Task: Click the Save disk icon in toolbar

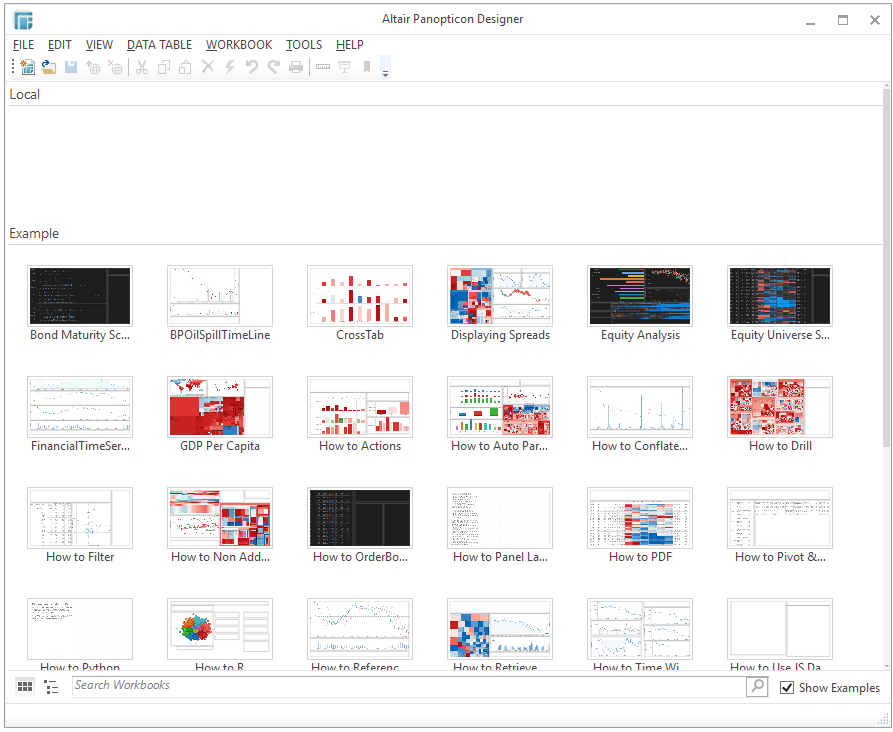Action: [71, 67]
